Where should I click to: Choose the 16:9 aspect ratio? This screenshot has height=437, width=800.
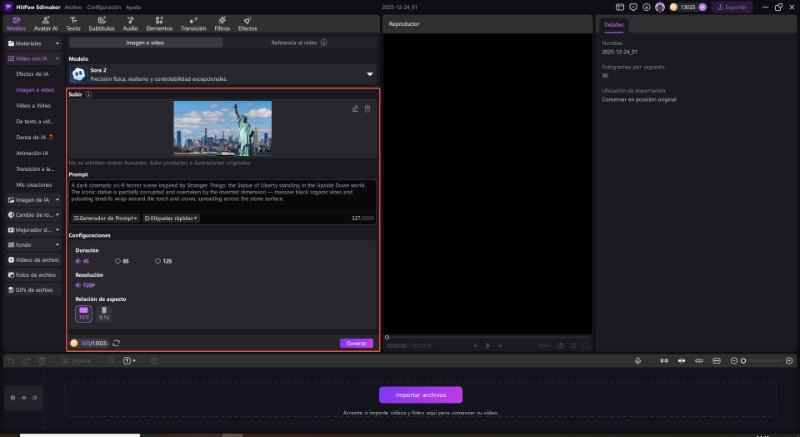(84, 314)
